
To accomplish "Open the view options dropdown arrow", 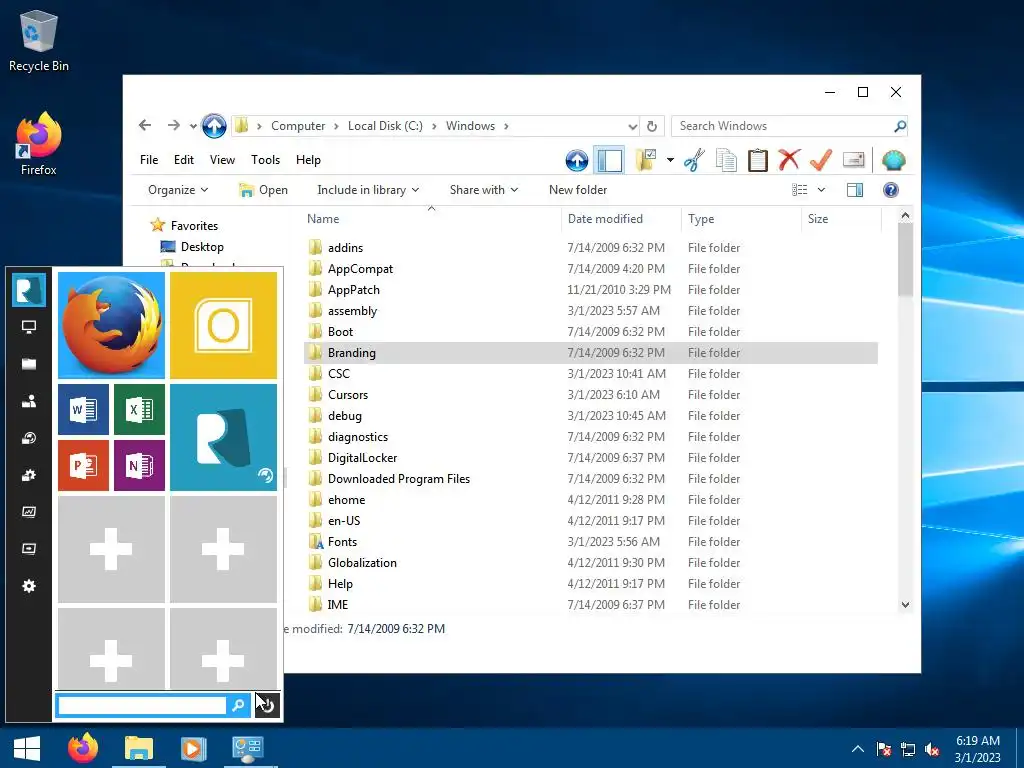I will [821, 190].
